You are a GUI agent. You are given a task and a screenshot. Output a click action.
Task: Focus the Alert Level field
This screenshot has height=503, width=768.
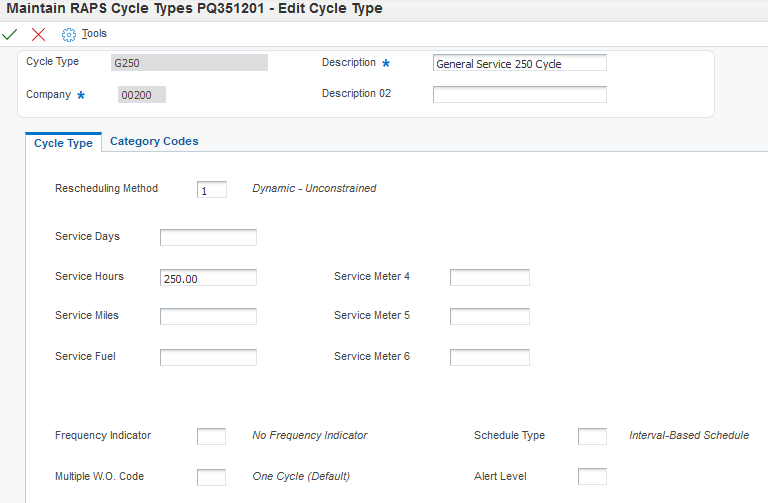coord(592,477)
